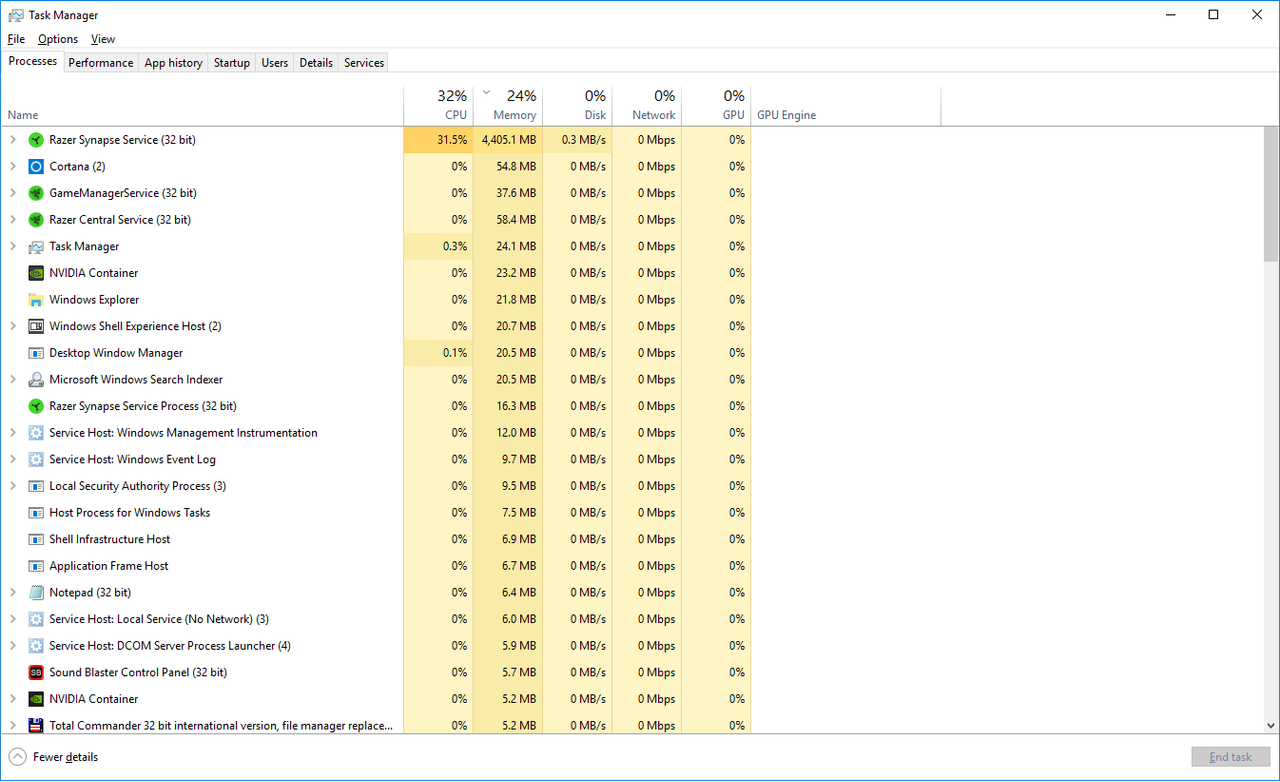
Task: Click the Windows Management Instrumentation gear icon
Action: 36,433
